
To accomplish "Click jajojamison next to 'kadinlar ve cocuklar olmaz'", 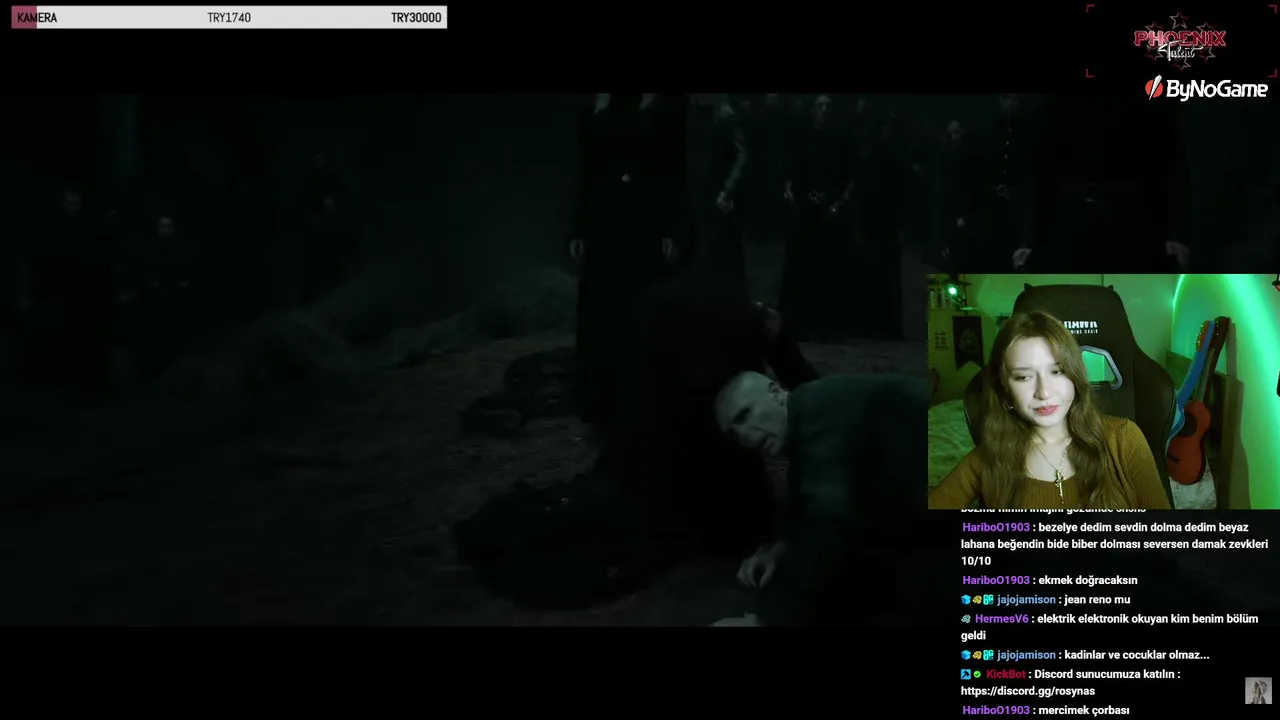I will point(1026,655).
